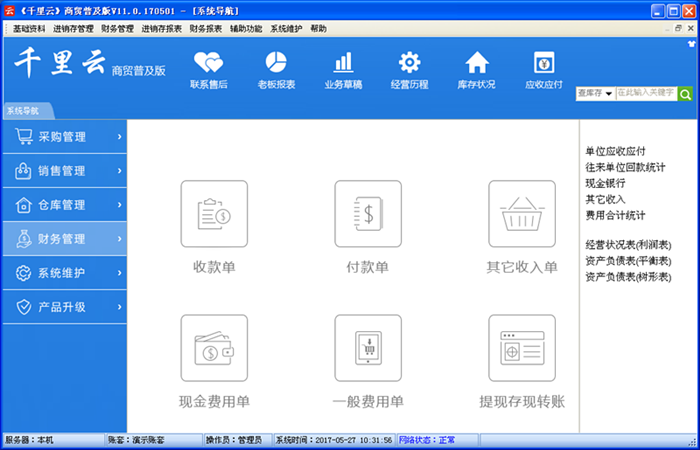The width and height of the screenshot is (700, 450).
Task: Expand 系统维护 sidebar section
Action: pyautogui.click(x=64, y=273)
